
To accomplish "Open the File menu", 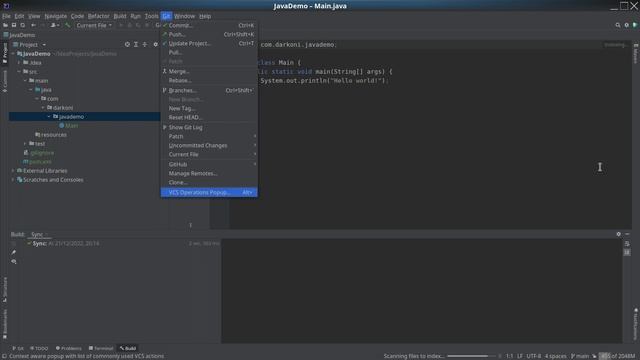I will tap(6, 16).
